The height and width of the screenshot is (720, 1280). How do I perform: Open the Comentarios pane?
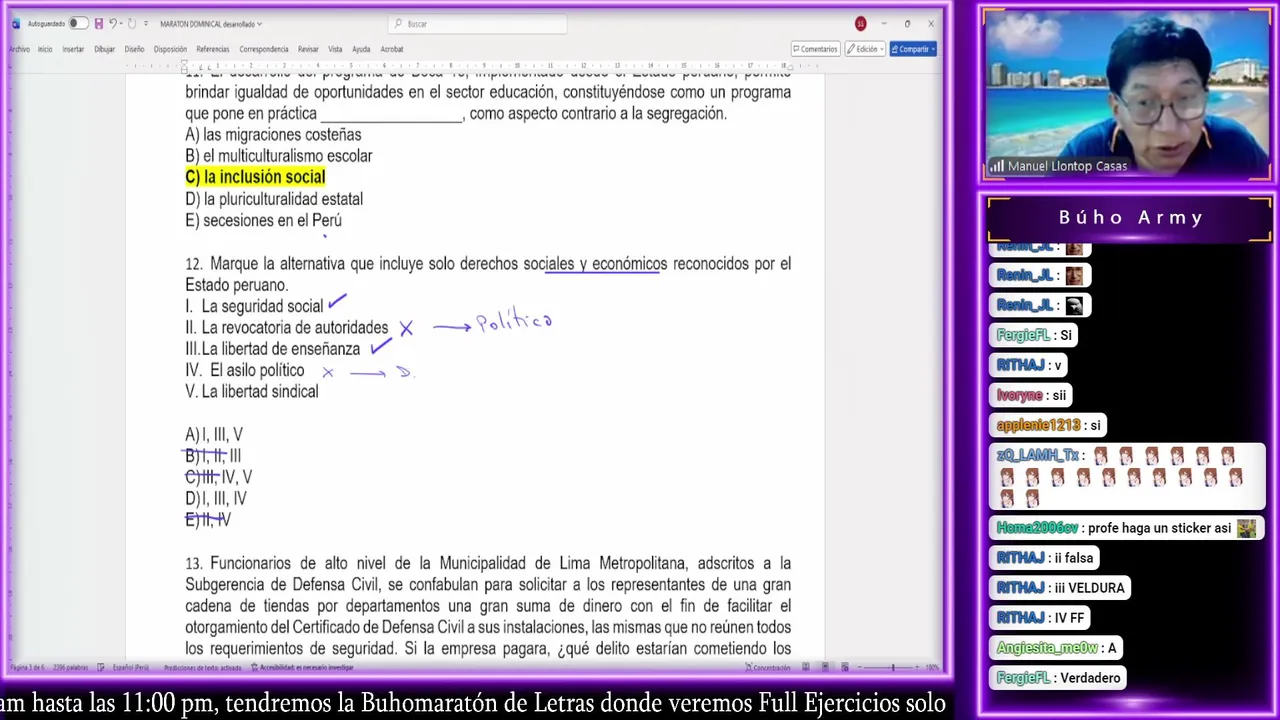click(815, 49)
